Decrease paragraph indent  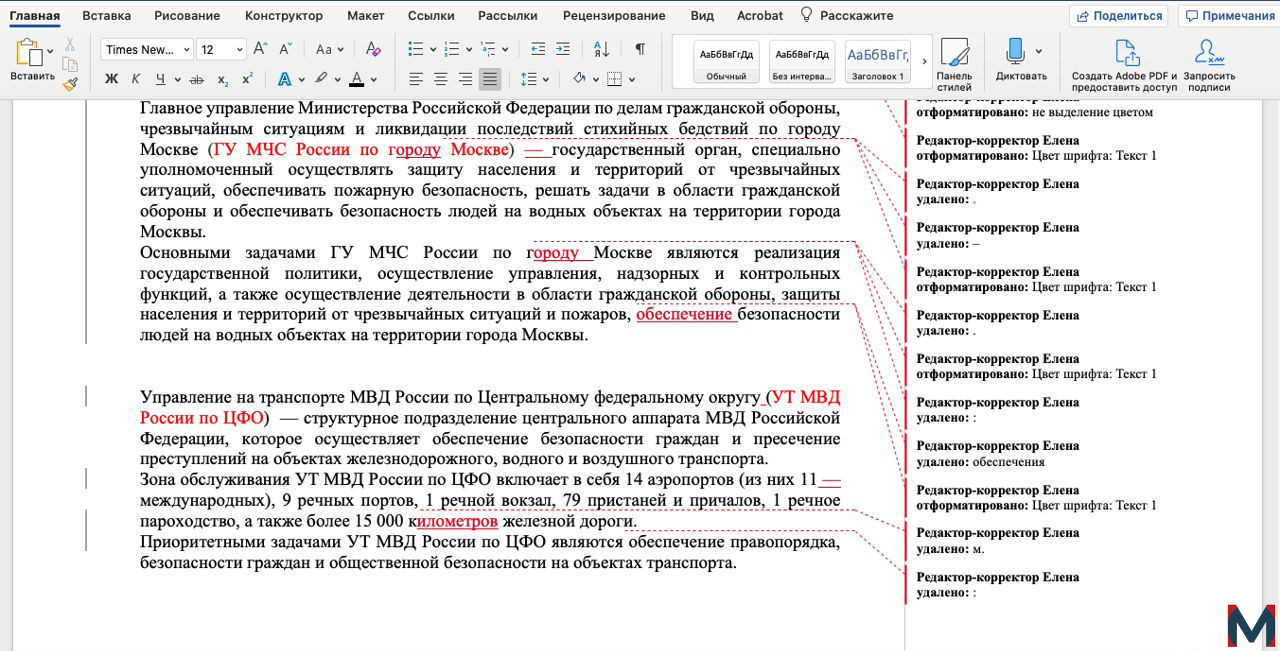(538, 49)
